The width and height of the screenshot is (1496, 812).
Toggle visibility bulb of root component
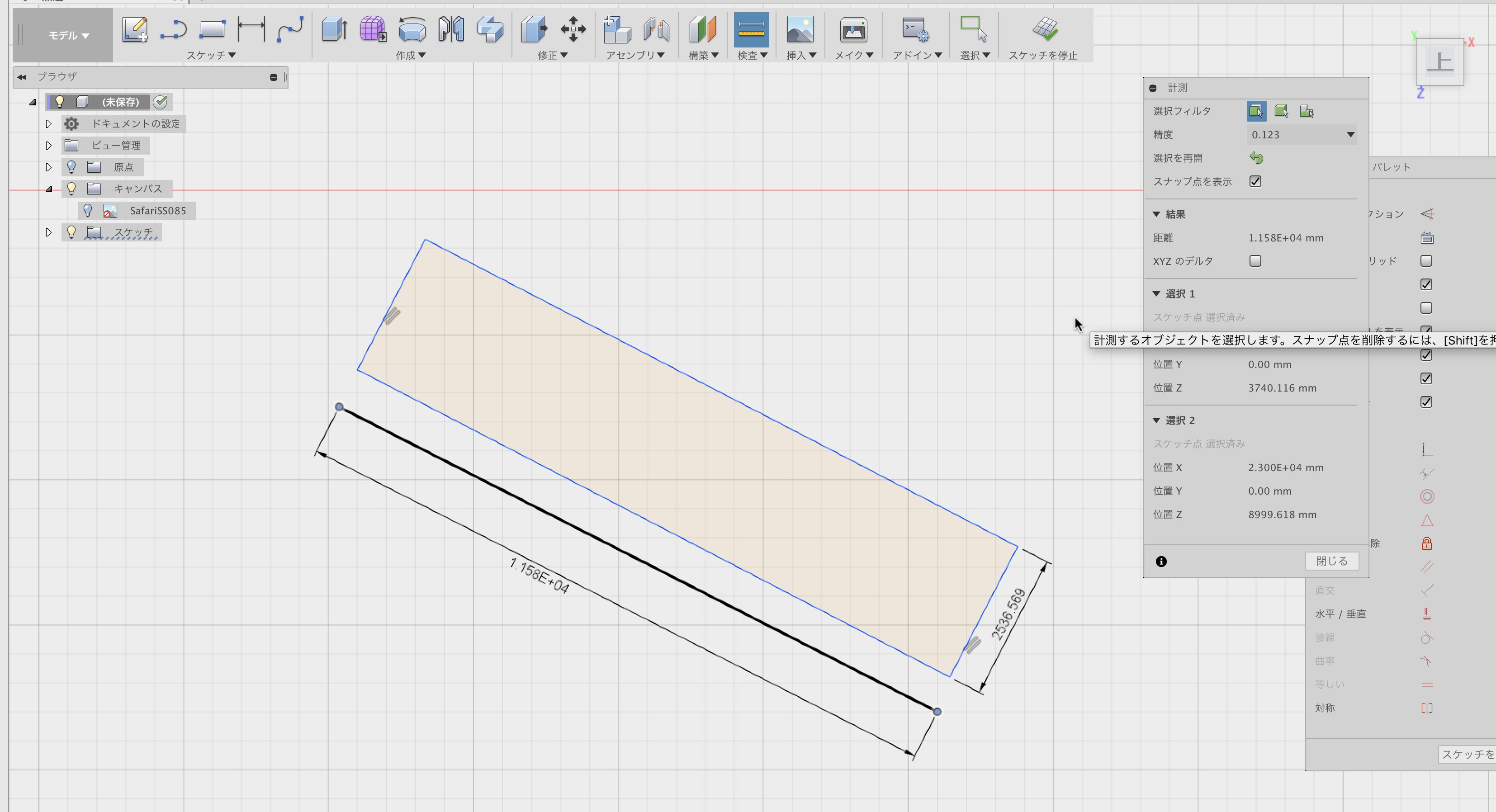coord(59,102)
